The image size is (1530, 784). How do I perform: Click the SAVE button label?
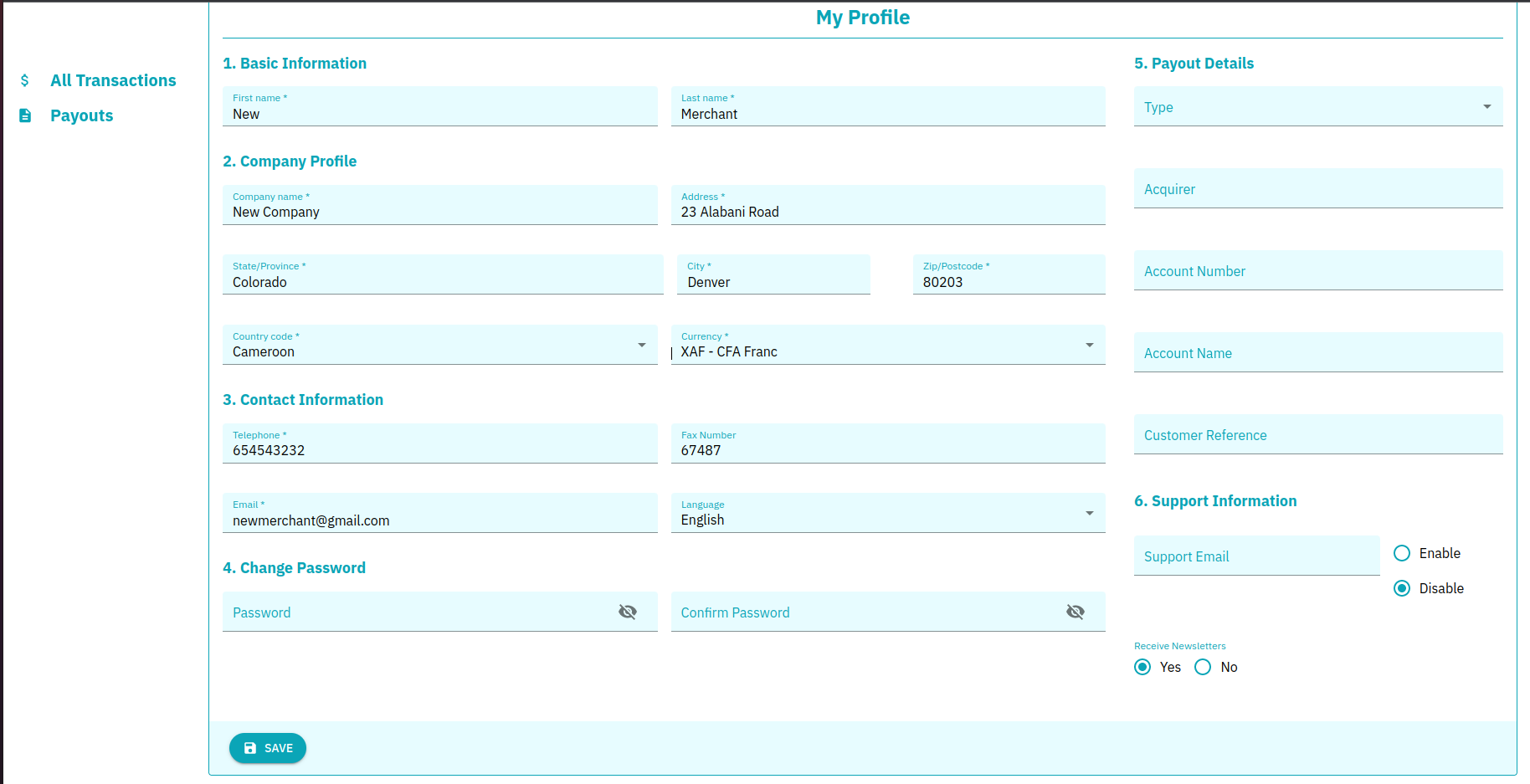click(279, 748)
